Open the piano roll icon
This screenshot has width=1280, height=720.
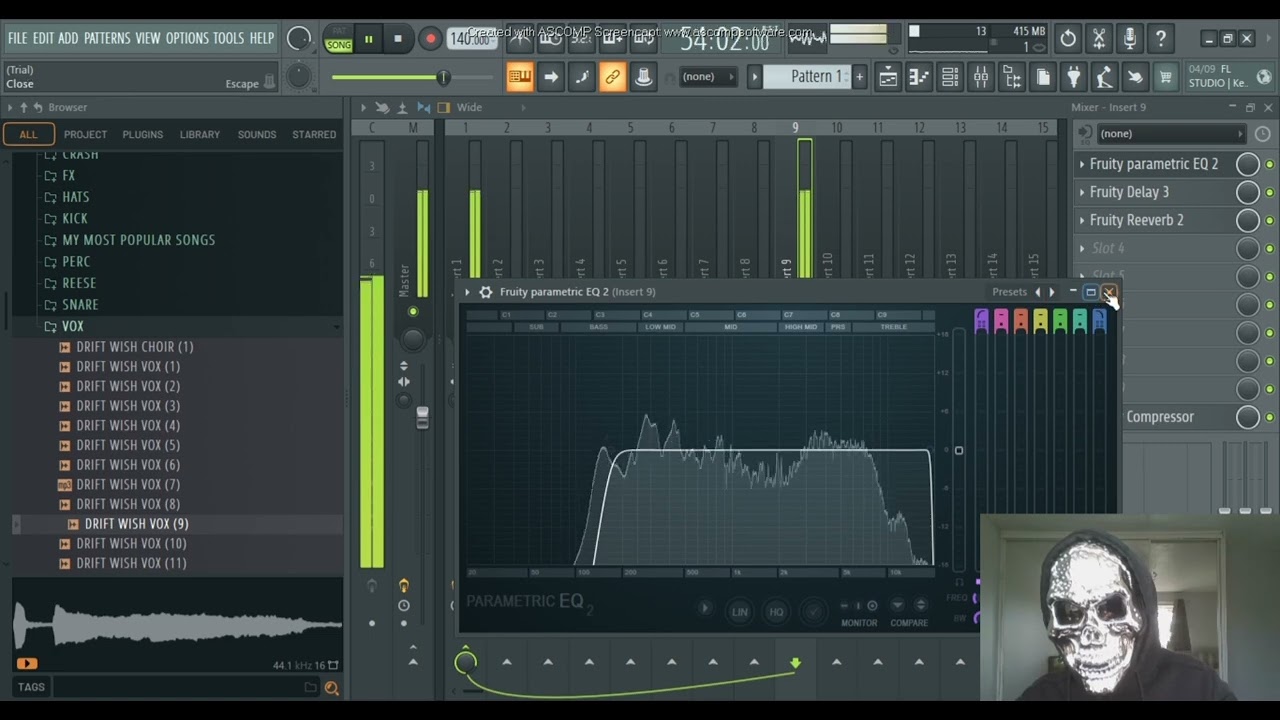(x=918, y=77)
